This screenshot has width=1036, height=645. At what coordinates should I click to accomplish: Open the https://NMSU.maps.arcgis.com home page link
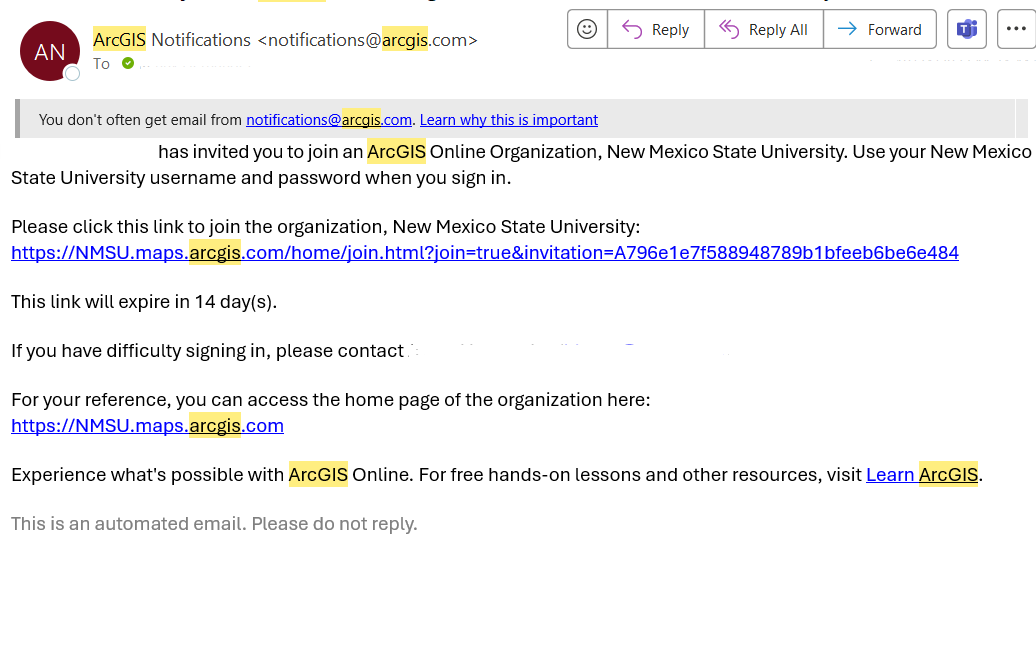point(147,425)
